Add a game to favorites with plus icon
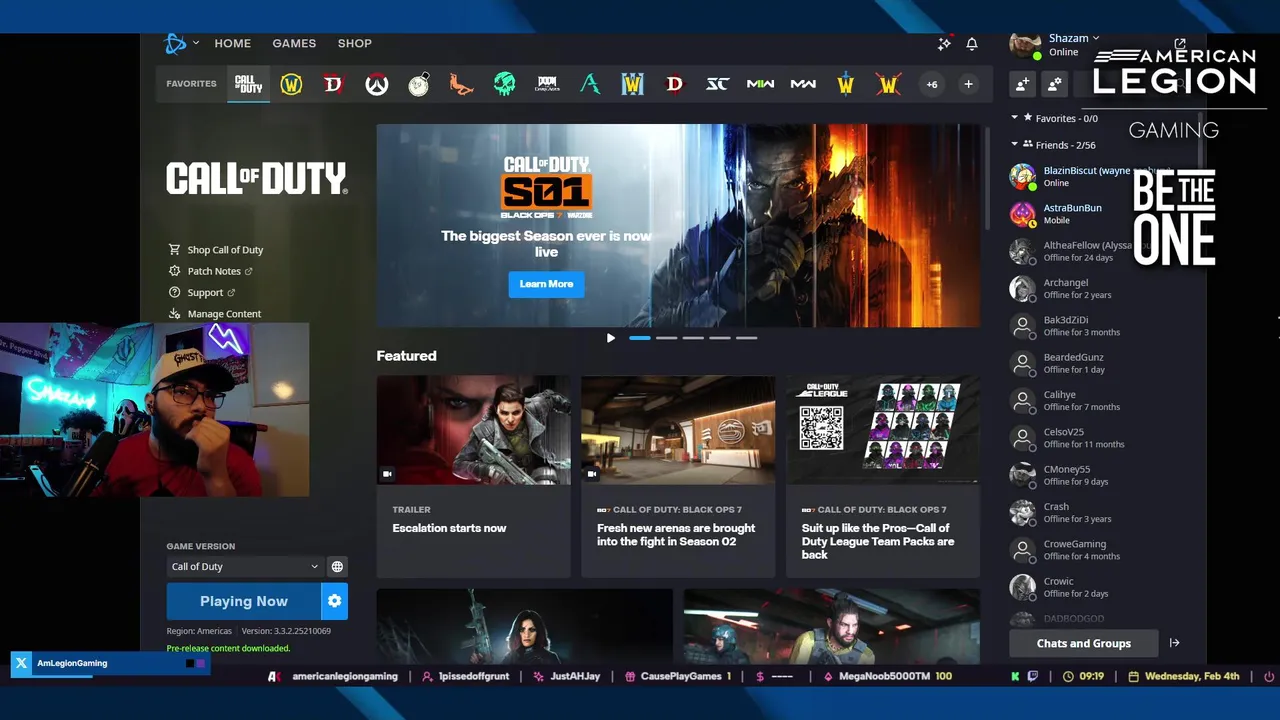 coord(968,84)
